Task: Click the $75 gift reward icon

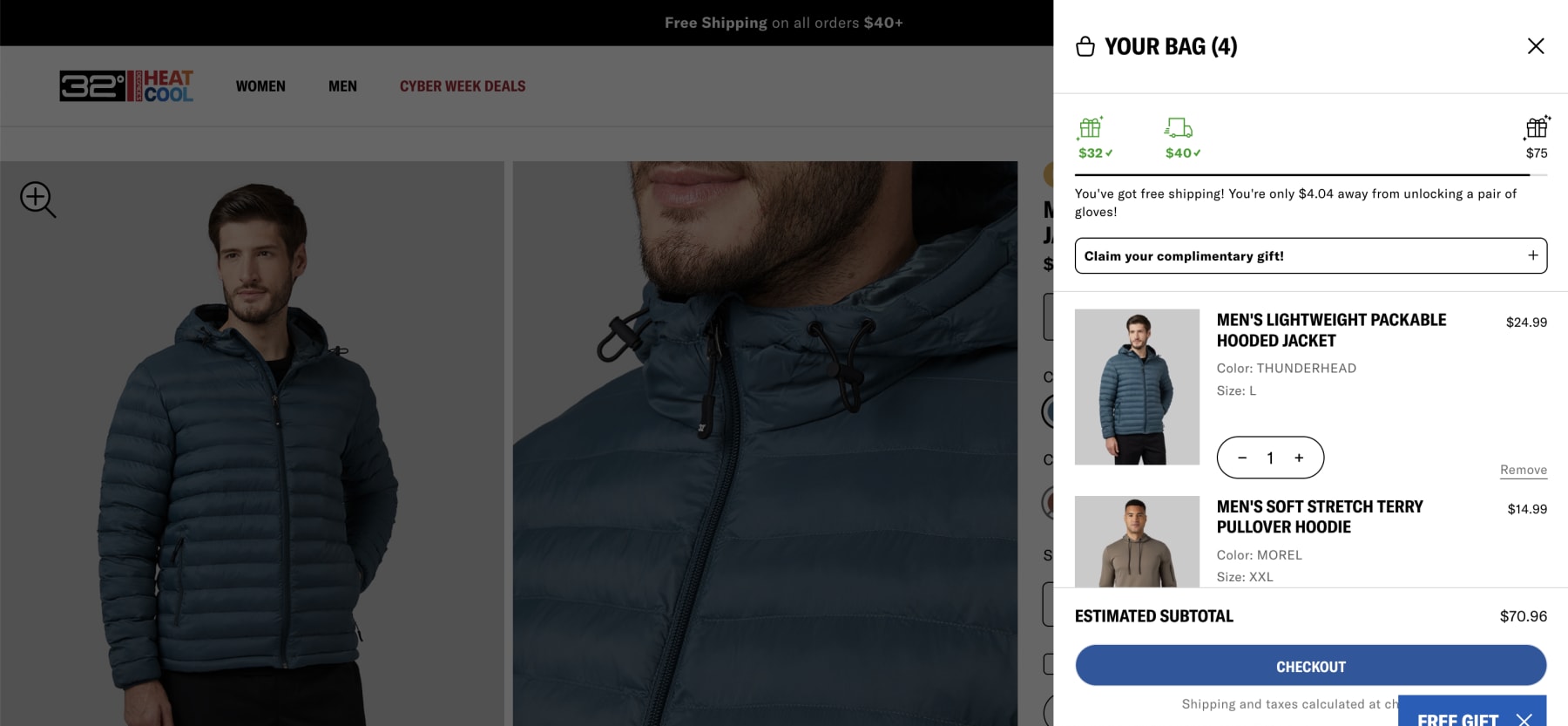Action: click(x=1537, y=129)
